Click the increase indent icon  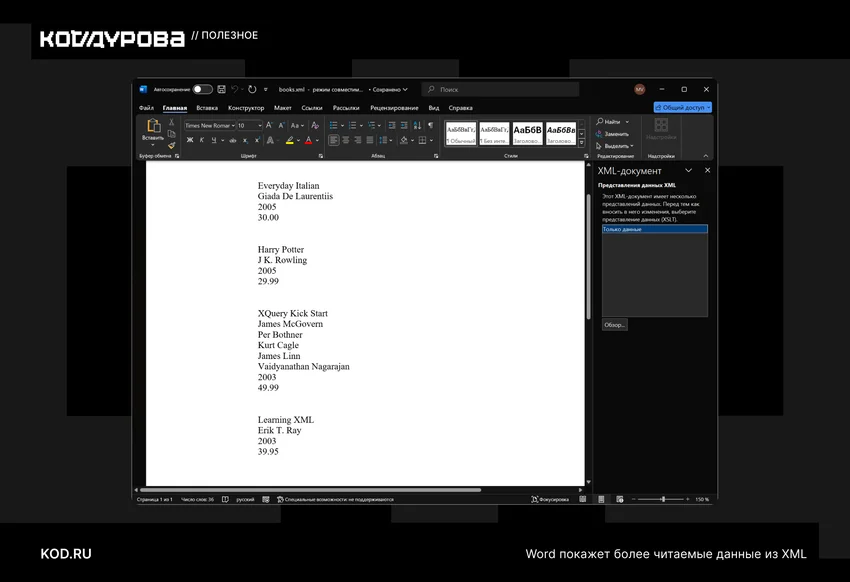[404, 125]
